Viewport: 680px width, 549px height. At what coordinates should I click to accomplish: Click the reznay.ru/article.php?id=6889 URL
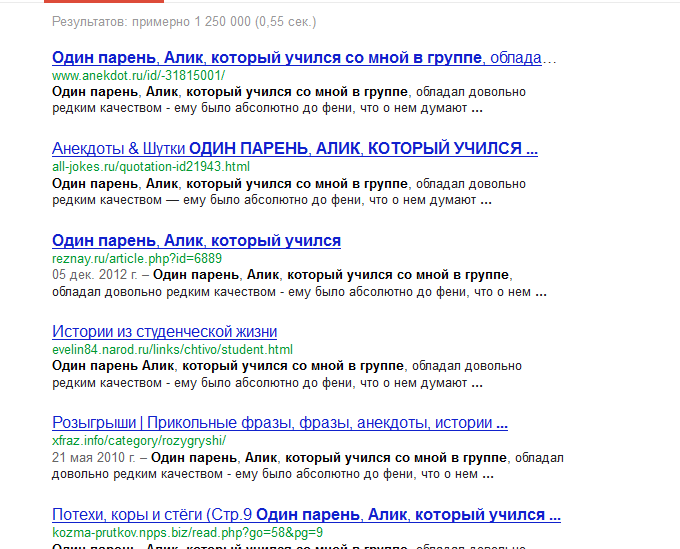click(x=137, y=258)
